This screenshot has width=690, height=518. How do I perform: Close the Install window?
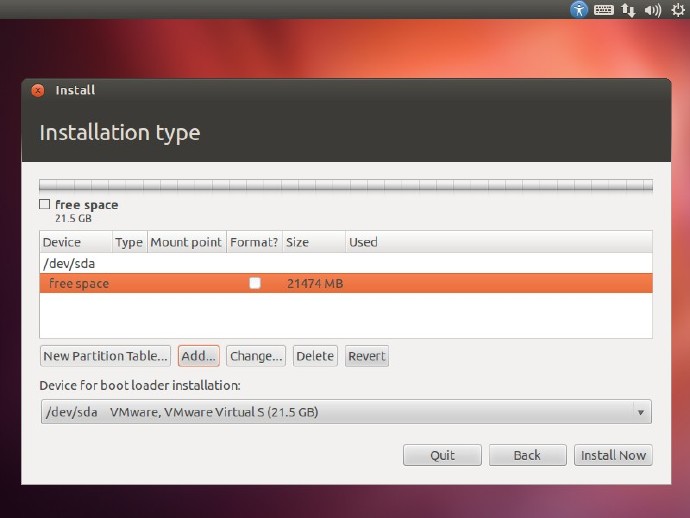click(38, 90)
